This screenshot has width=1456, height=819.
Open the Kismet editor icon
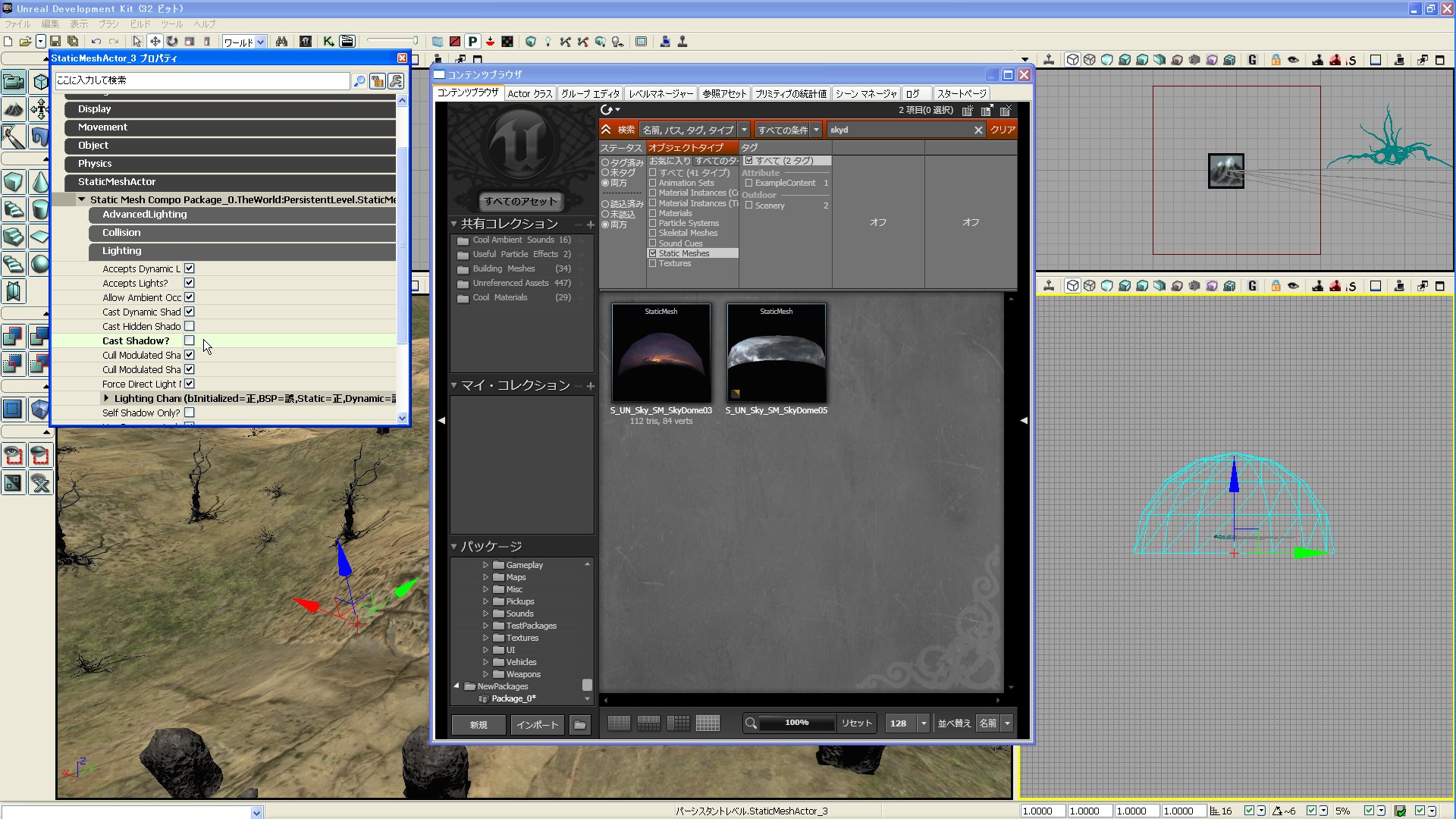(x=328, y=42)
